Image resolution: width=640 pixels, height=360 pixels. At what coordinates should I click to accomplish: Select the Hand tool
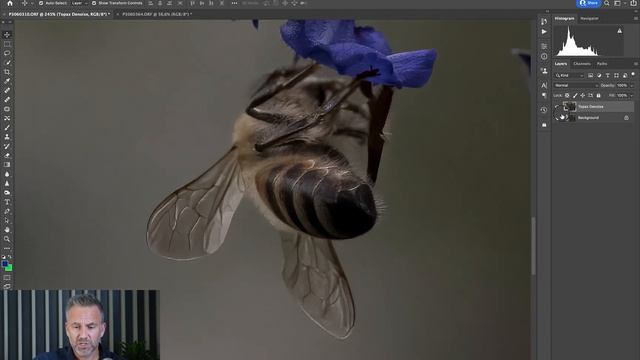pos(7,230)
